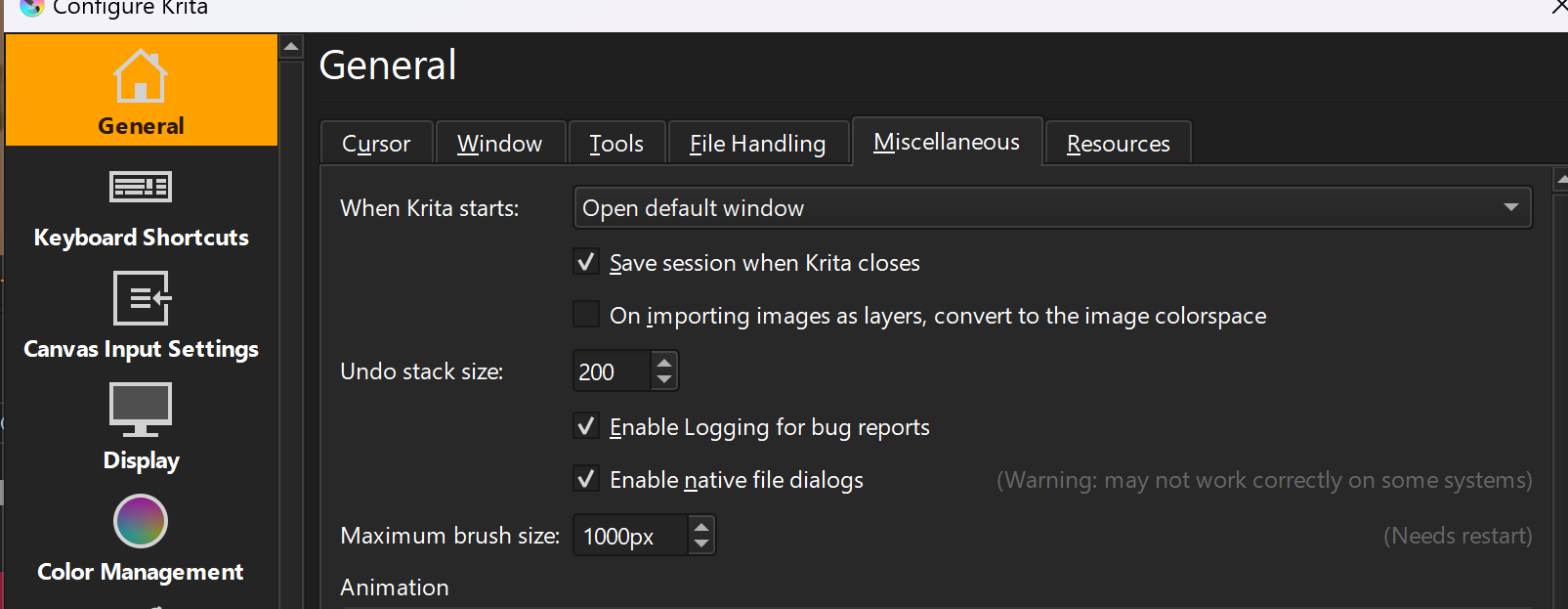1568x609 pixels.
Task: Open Color Management color wheel icon
Action: click(x=141, y=521)
